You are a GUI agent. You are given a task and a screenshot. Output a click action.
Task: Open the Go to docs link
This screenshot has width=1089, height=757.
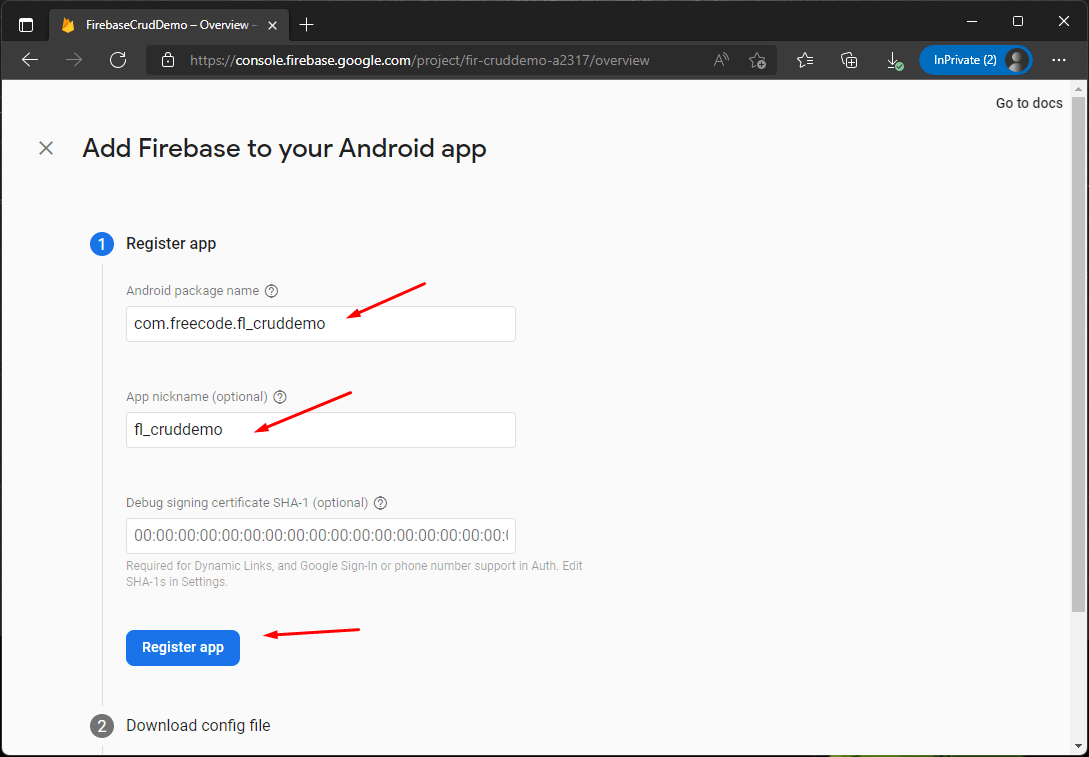[1028, 102]
